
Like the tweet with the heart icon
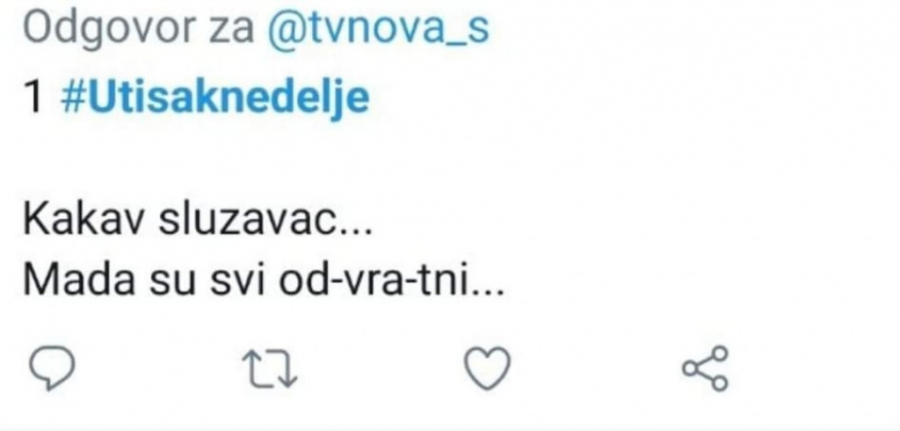pyautogui.click(x=488, y=371)
